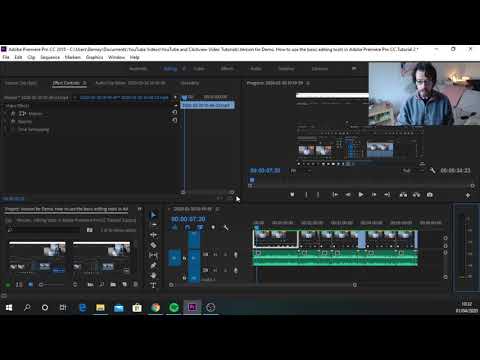480x360 pixels.
Task: Add marker from the timeline header
Action: pyautogui.click(x=213, y=228)
